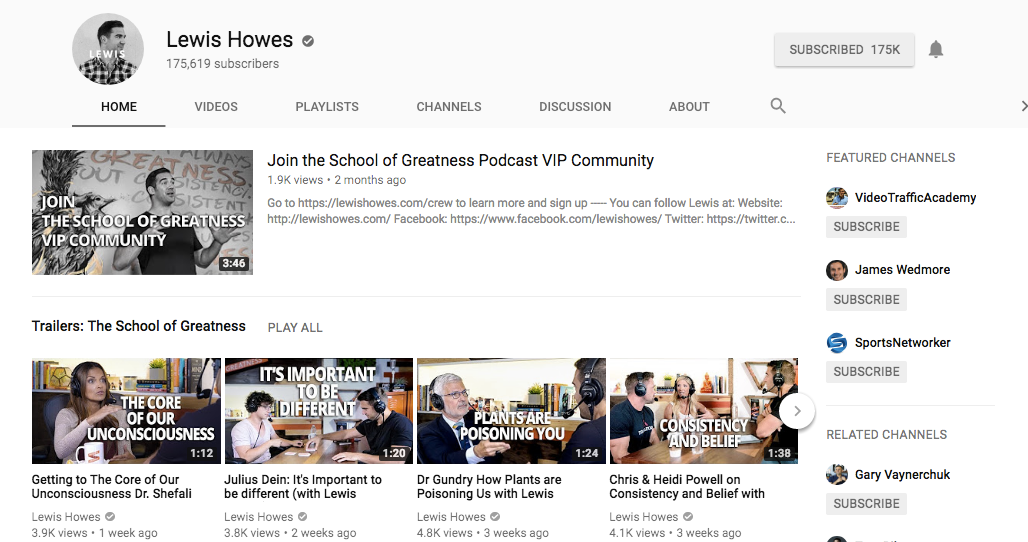The height and width of the screenshot is (542, 1028).
Task: Open the Channels tab
Action: point(448,107)
